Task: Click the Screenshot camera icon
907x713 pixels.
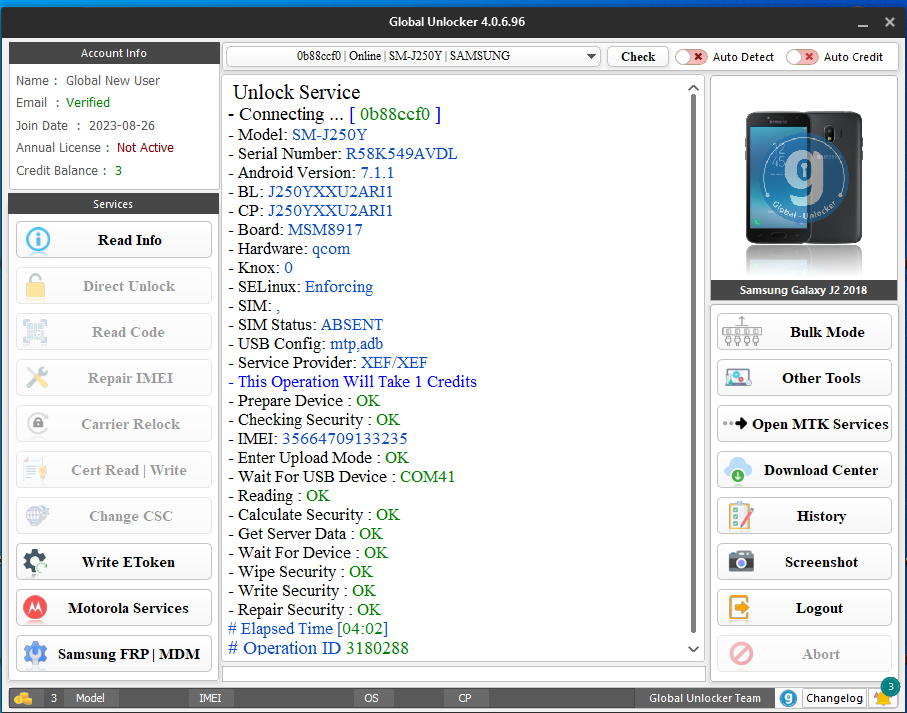Action: click(x=741, y=561)
